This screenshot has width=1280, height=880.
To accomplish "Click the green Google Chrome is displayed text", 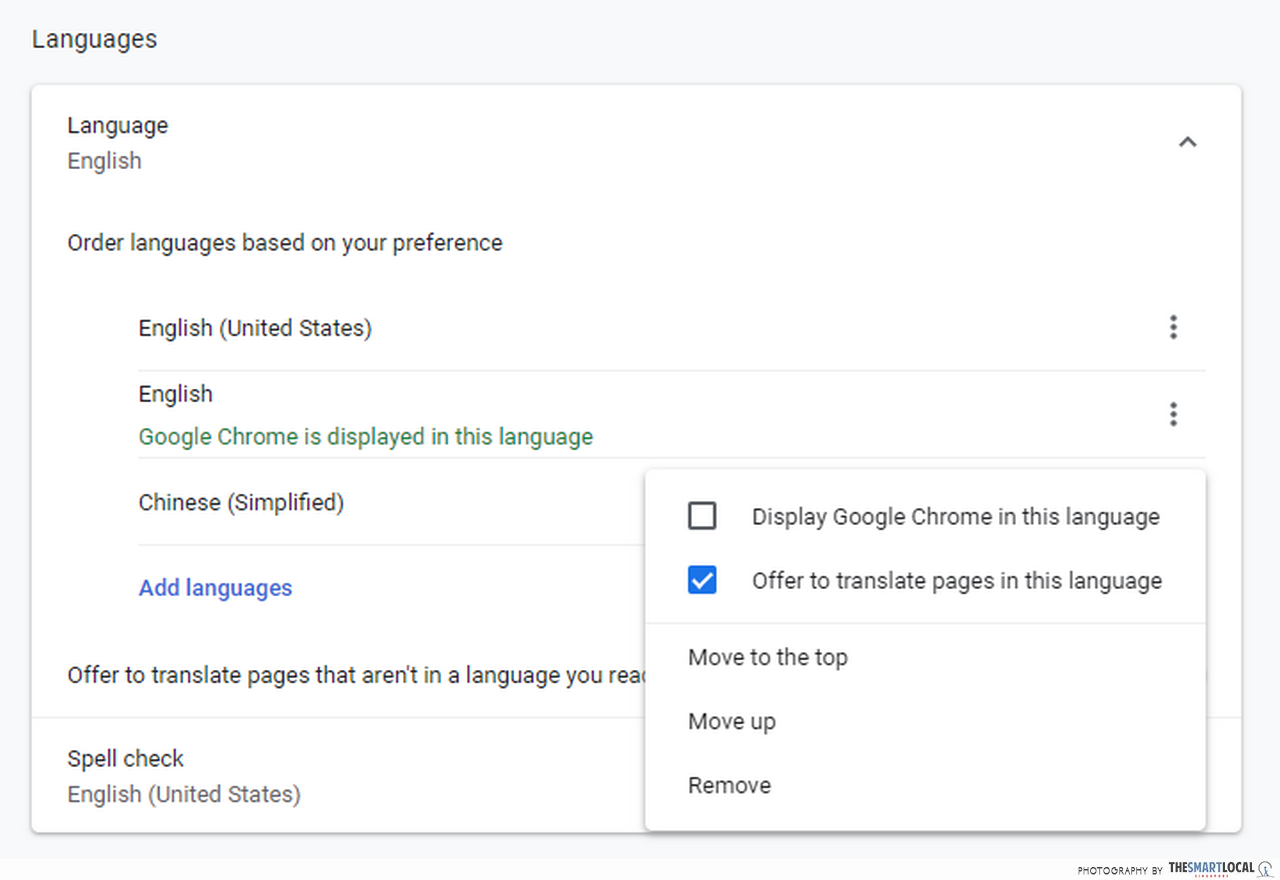I will click(x=365, y=437).
